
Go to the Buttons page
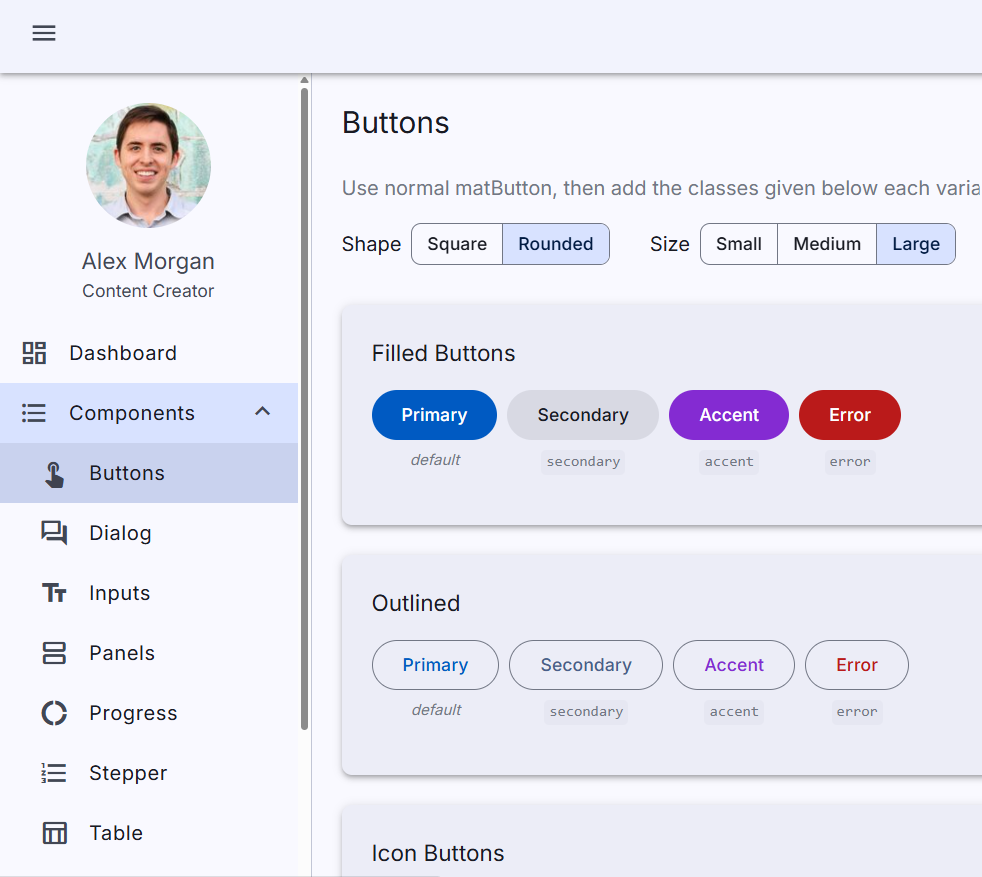(x=149, y=473)
